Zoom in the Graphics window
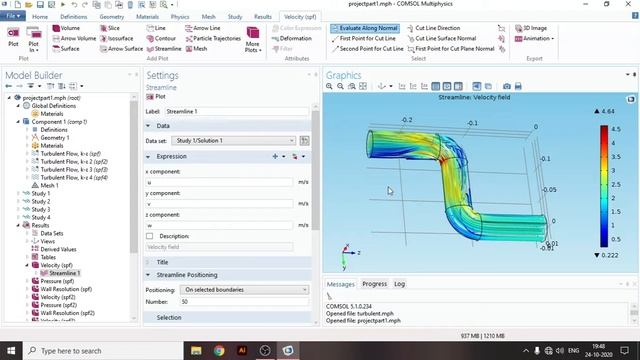Screen dimensions: 640x360 pyautogui.click(x=329, y=86)
